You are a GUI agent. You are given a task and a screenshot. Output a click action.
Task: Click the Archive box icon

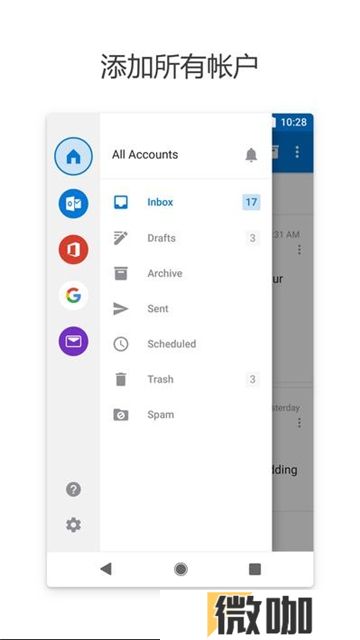120,273
